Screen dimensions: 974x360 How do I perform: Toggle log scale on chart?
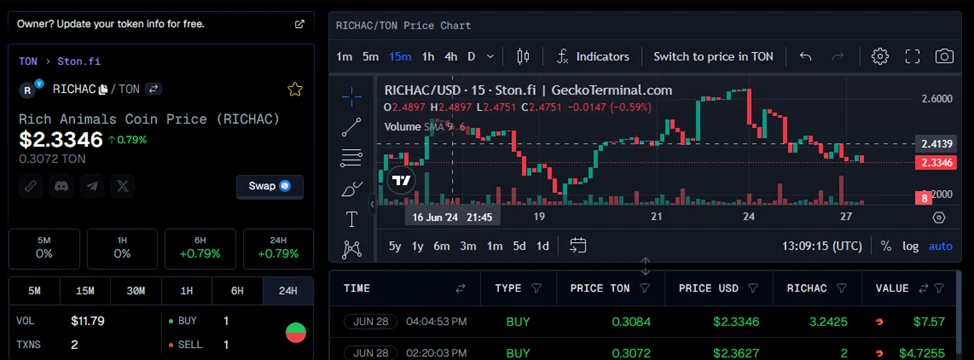click(x=910, y=246)
